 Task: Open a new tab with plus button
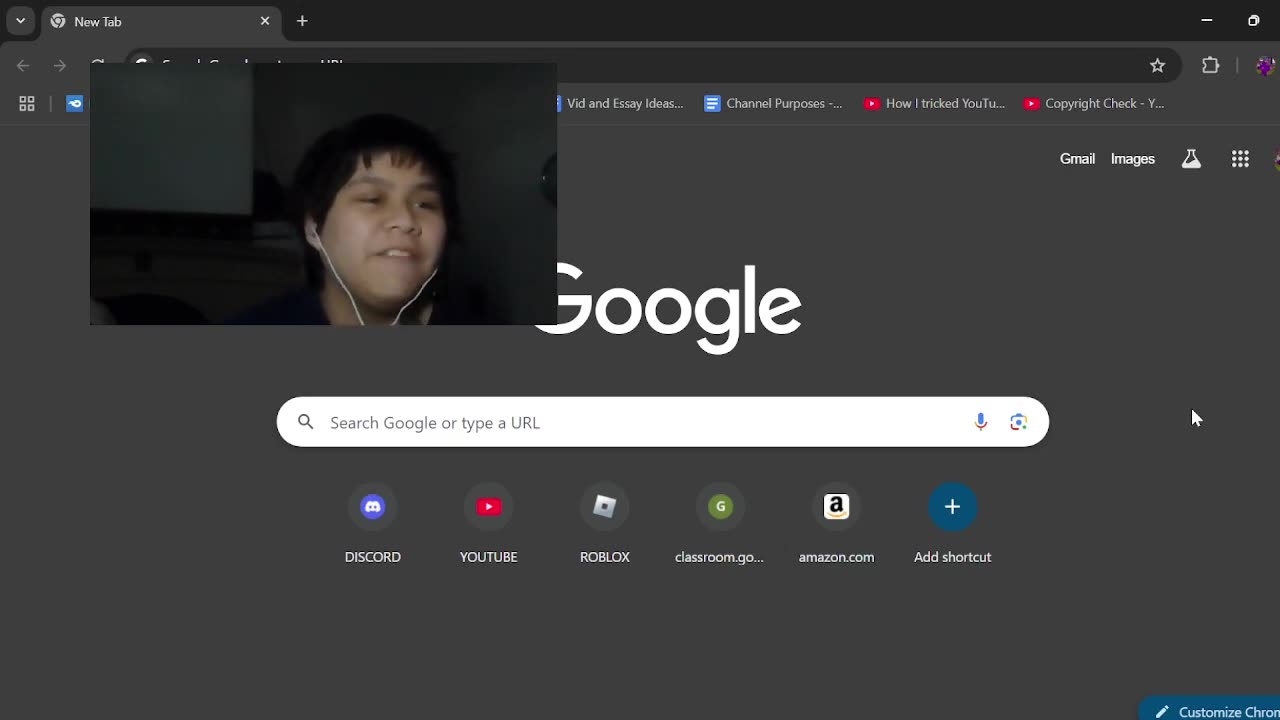(x=302, y=21)
